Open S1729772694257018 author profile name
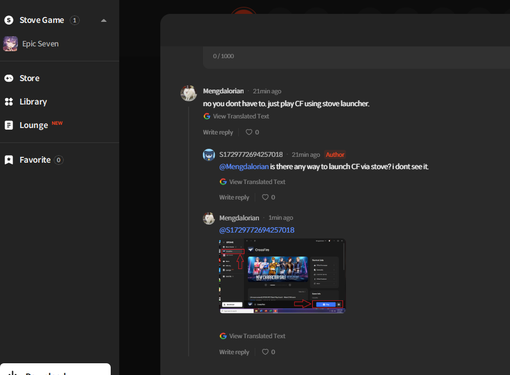 (x=251, y=155)
